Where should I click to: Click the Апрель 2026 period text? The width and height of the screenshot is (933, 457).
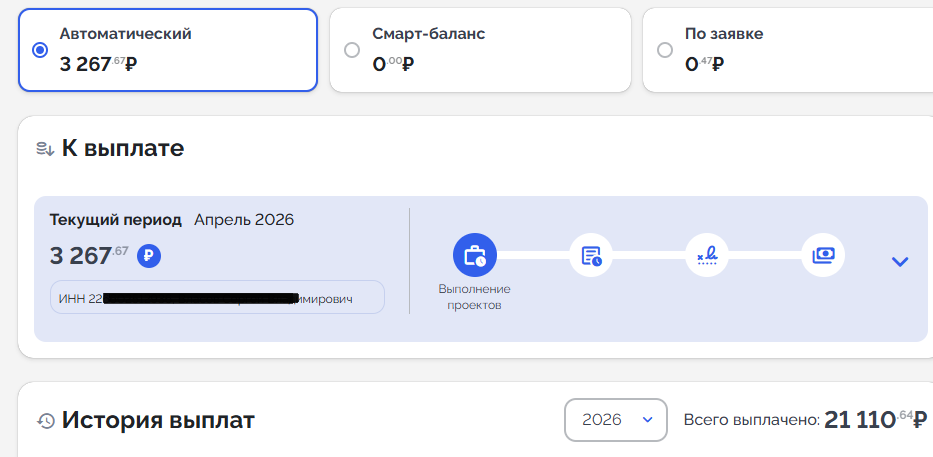(244, 220)
